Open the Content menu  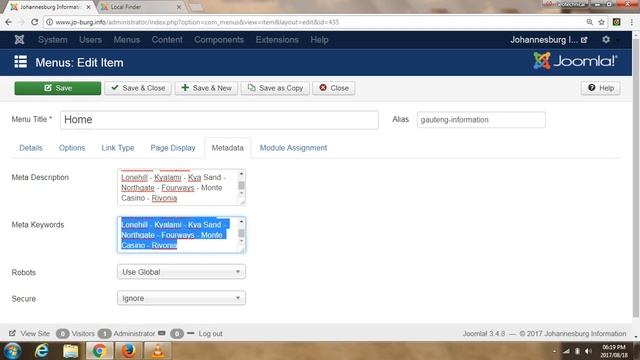point(167,40)
